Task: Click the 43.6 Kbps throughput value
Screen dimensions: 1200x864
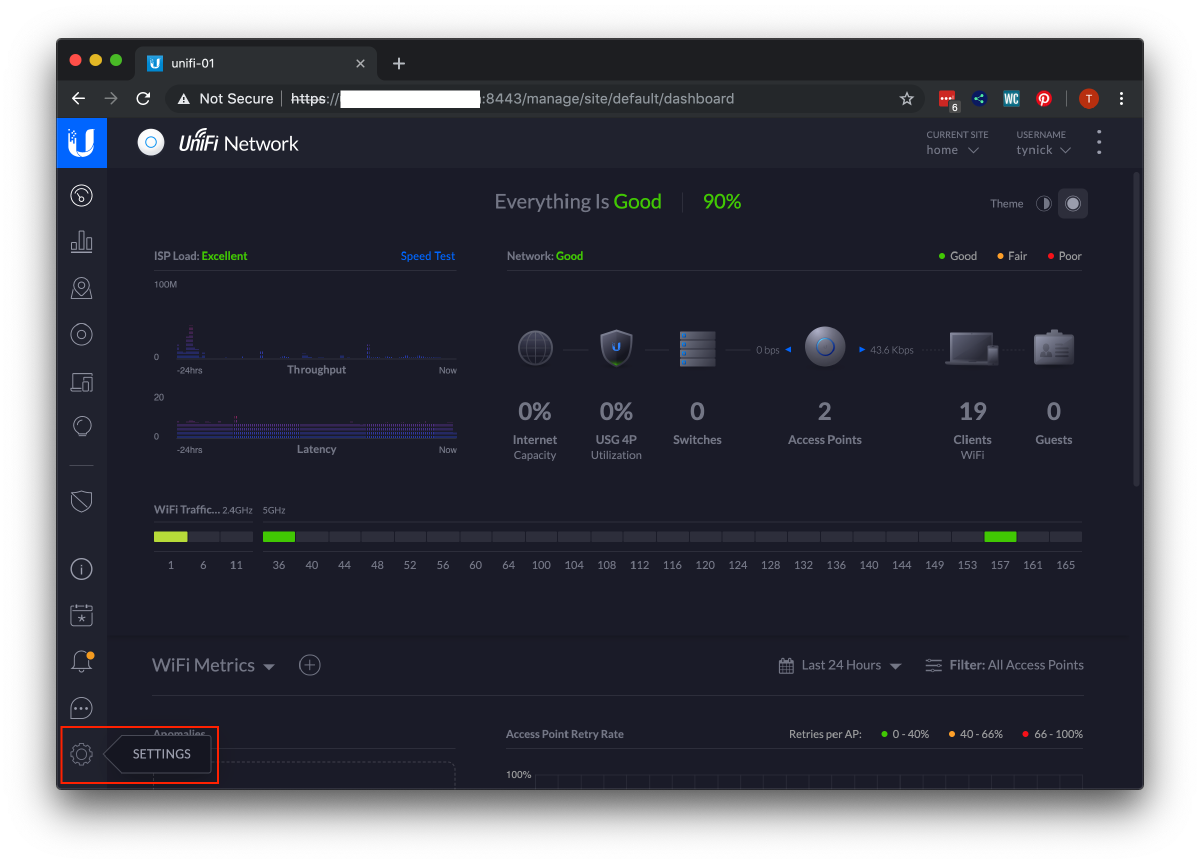Action: pyautogui.click(x=892, y=350)
